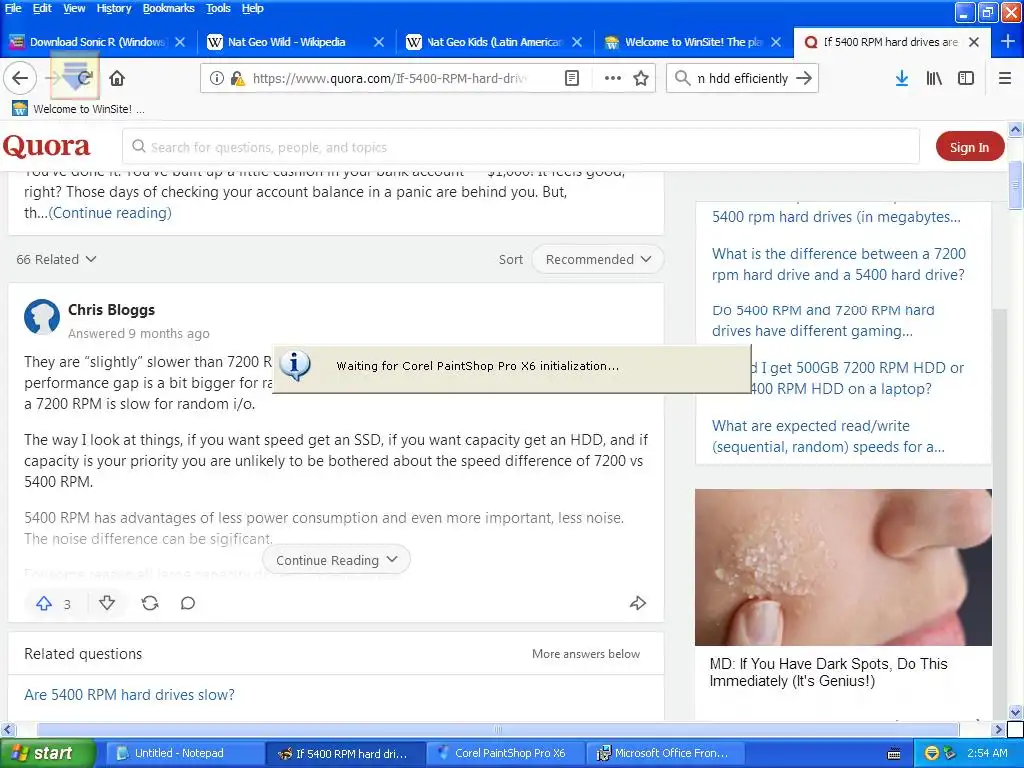Viewport: 1024px width, 768px height.
Task: Open the Firefox hamburger menu
Action: [x=1005, y=78]
